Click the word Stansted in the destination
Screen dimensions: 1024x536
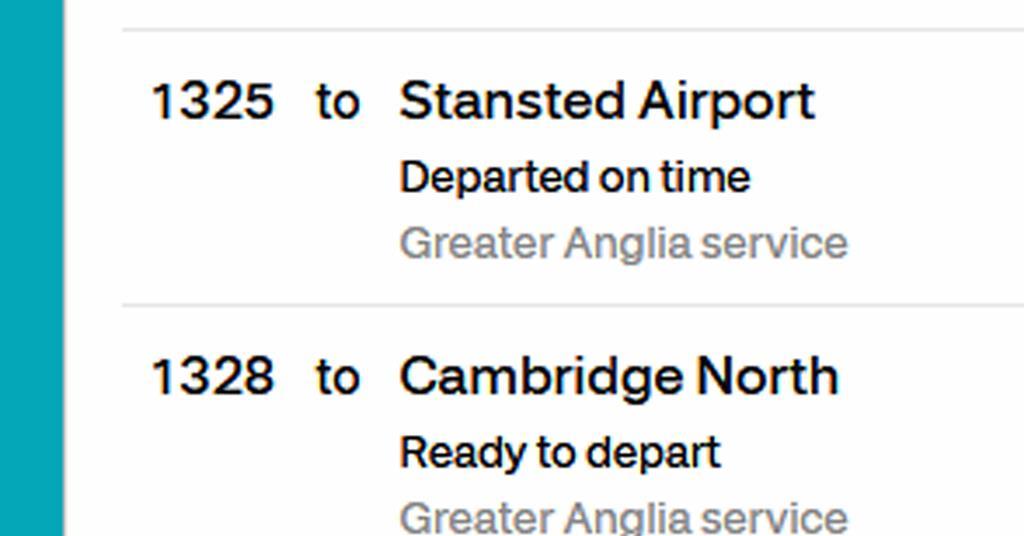(511, 102)
